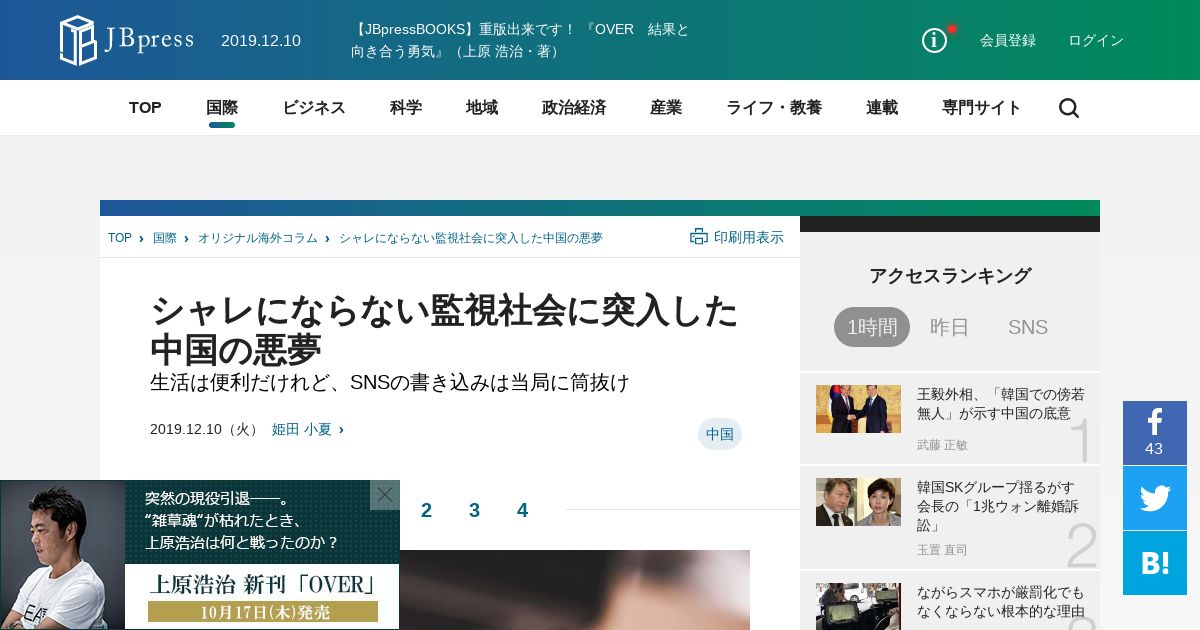Select ビジネス navigation menu item
Viewport: 1200px width, 630px height.
click(x=314, y=108)
